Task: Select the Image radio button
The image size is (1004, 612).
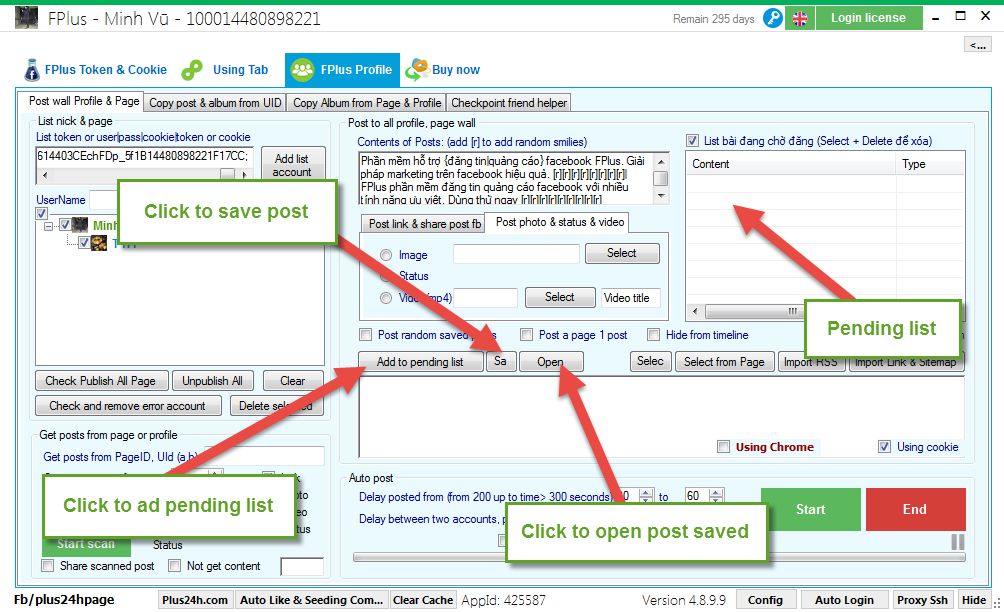Action: [386, 255]
